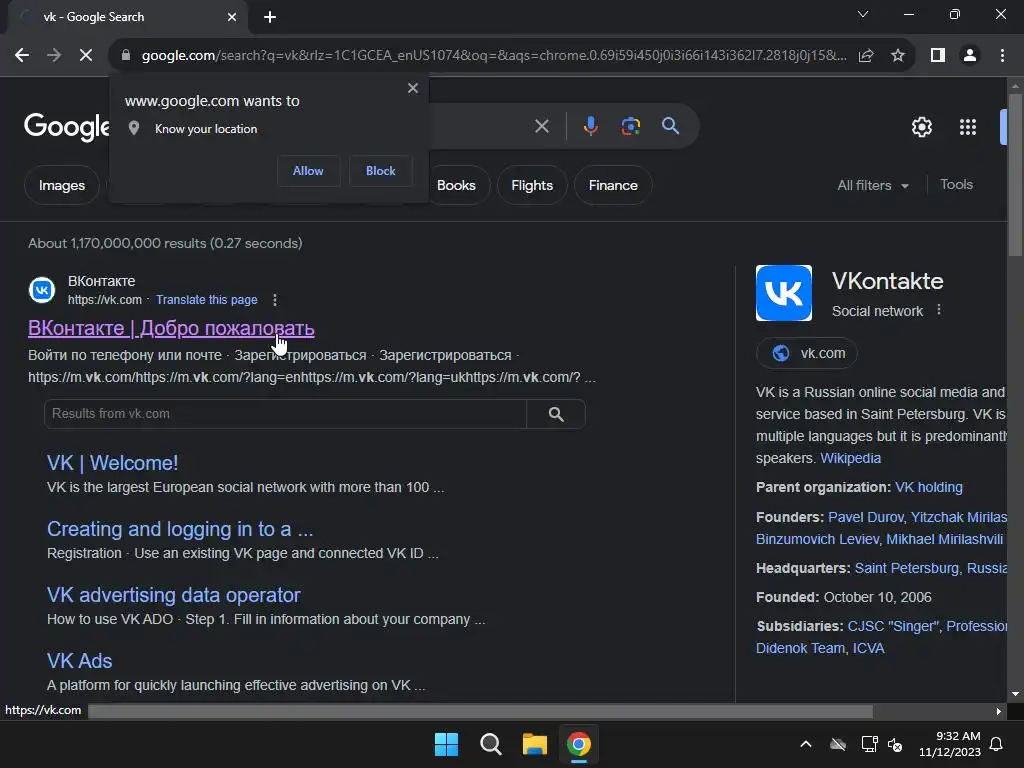Click the VK favicon in first result

pyautogui.click(x=42, y=290)
